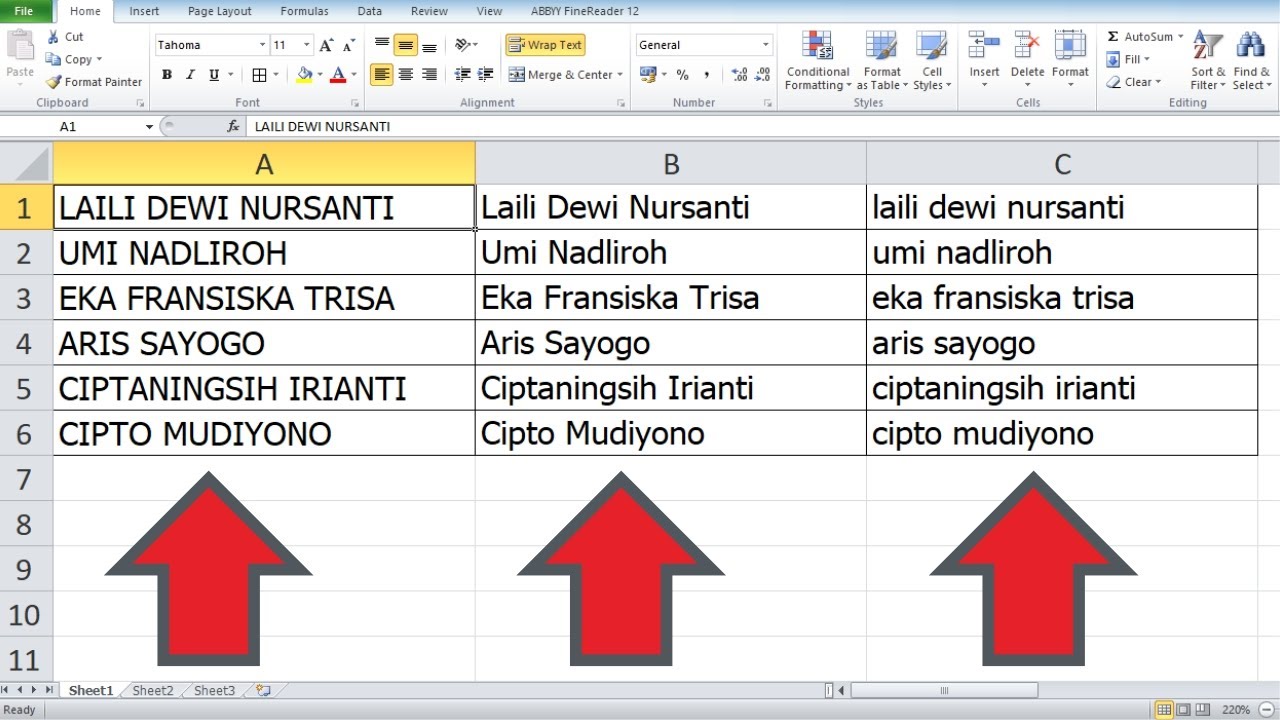Open the Font dialog launcher
This screenshot has height=720, width=1280.
355,103
